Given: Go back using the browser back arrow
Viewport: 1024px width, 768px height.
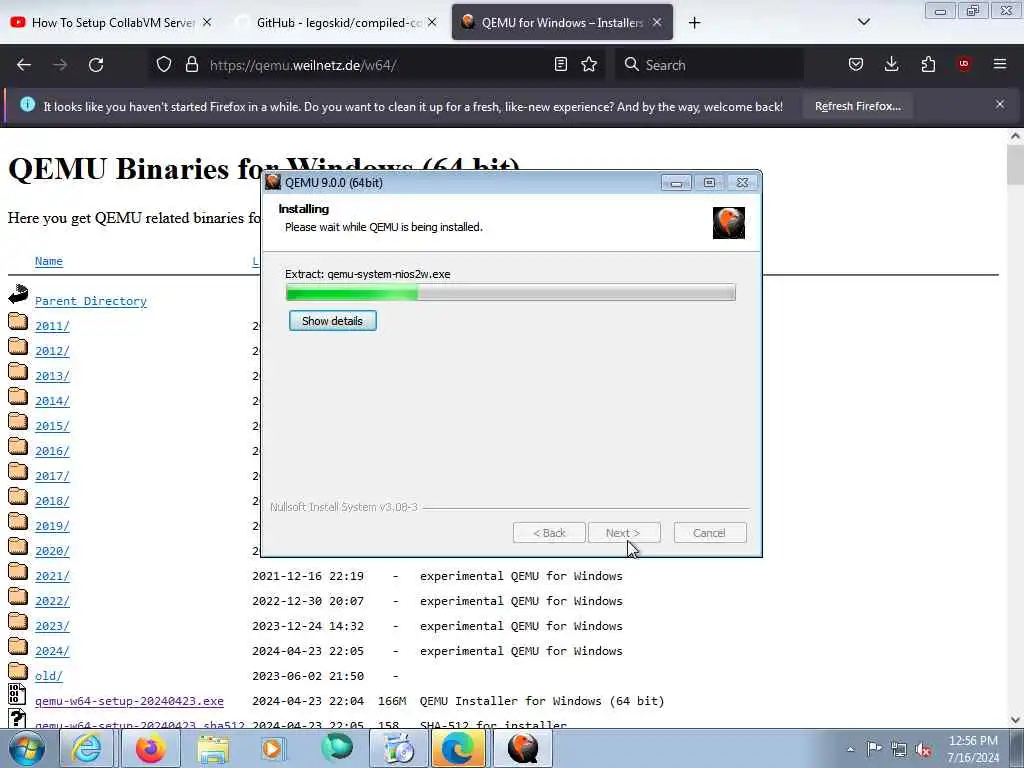Looking at the screenshot, I should coord(24,65).
